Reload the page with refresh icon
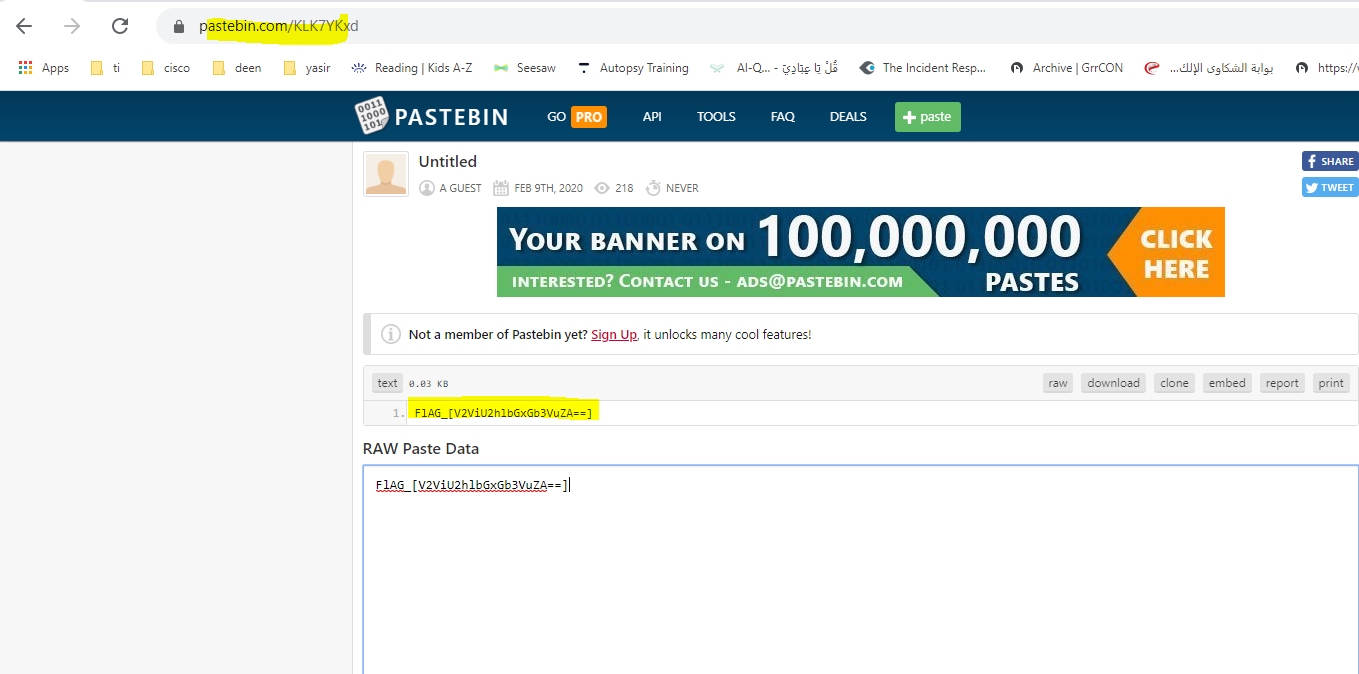 coord(120,27)
